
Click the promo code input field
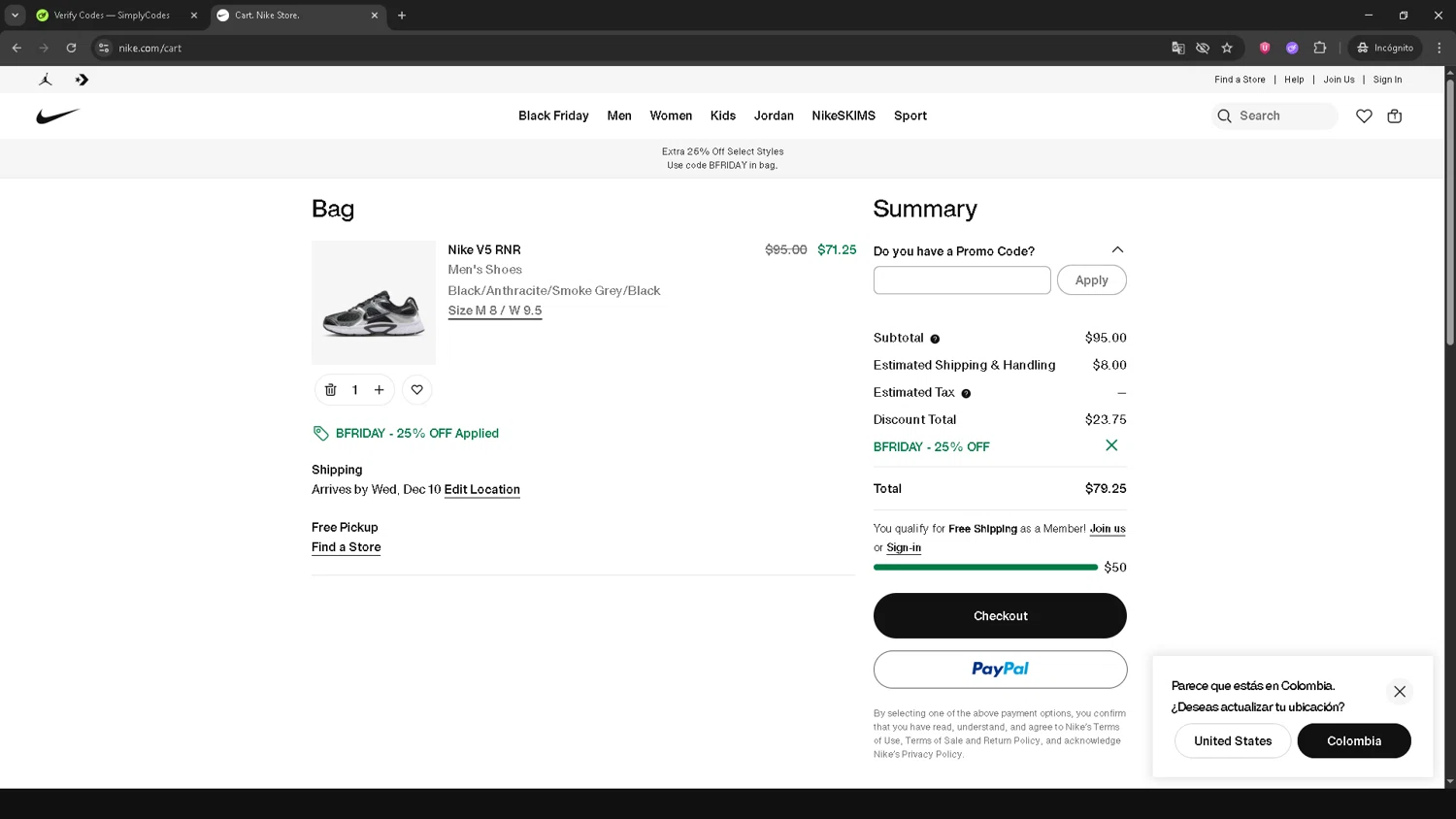pos(962,280)
